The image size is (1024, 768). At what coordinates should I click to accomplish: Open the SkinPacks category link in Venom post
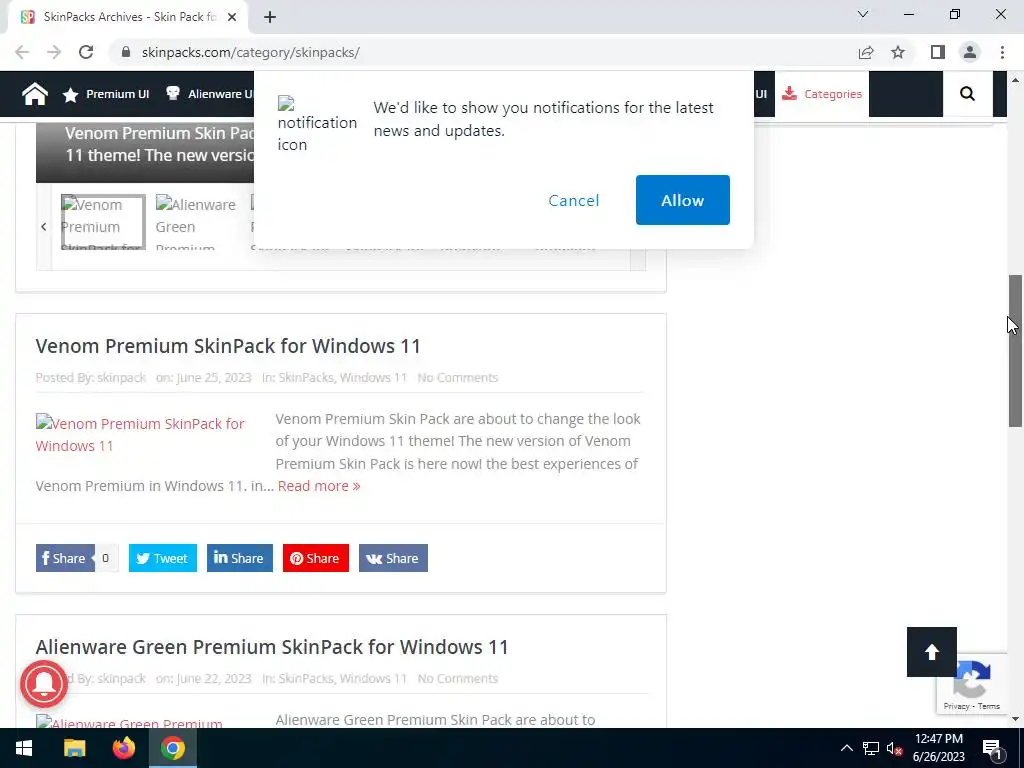pyautogui.click(x=306, y=377)
